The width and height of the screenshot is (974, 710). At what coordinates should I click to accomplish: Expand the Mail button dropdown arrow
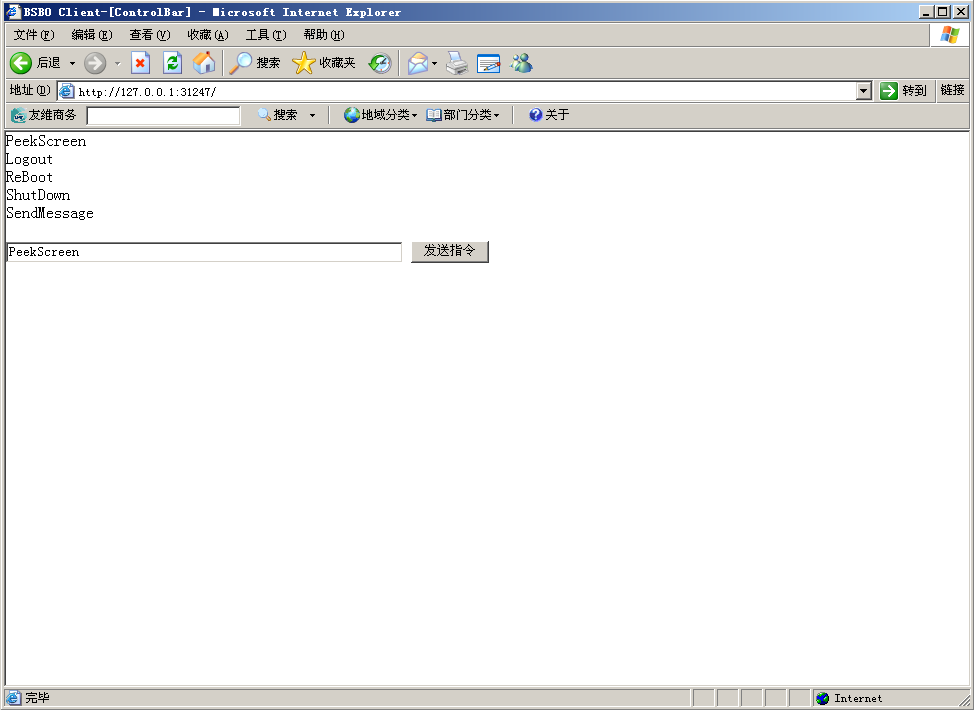click(434, 63)
